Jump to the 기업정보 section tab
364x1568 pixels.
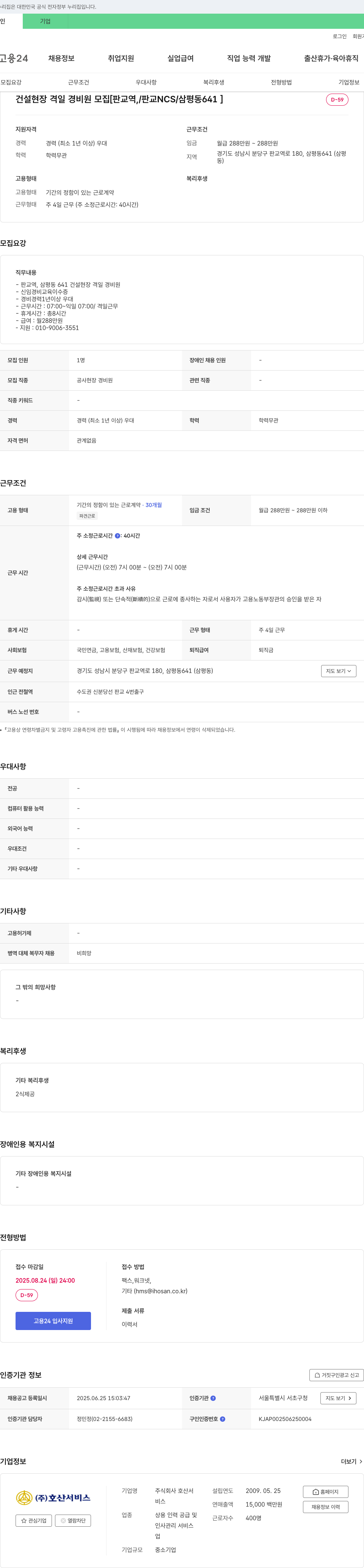click(x=349, y=82)
